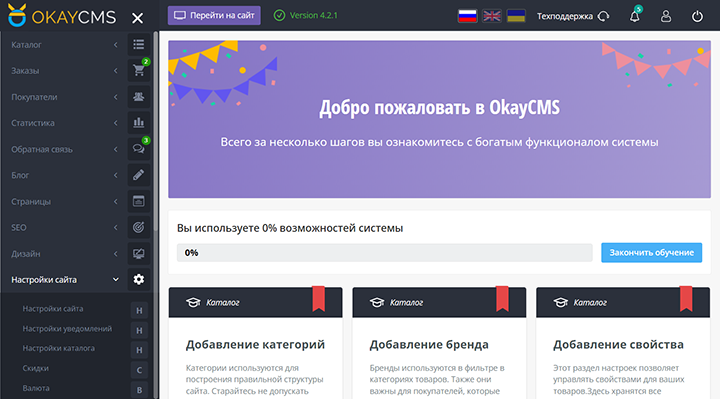Open the Статистика sidebar menu item
This screenshot has width=720, height=399.
coord(33,123)
